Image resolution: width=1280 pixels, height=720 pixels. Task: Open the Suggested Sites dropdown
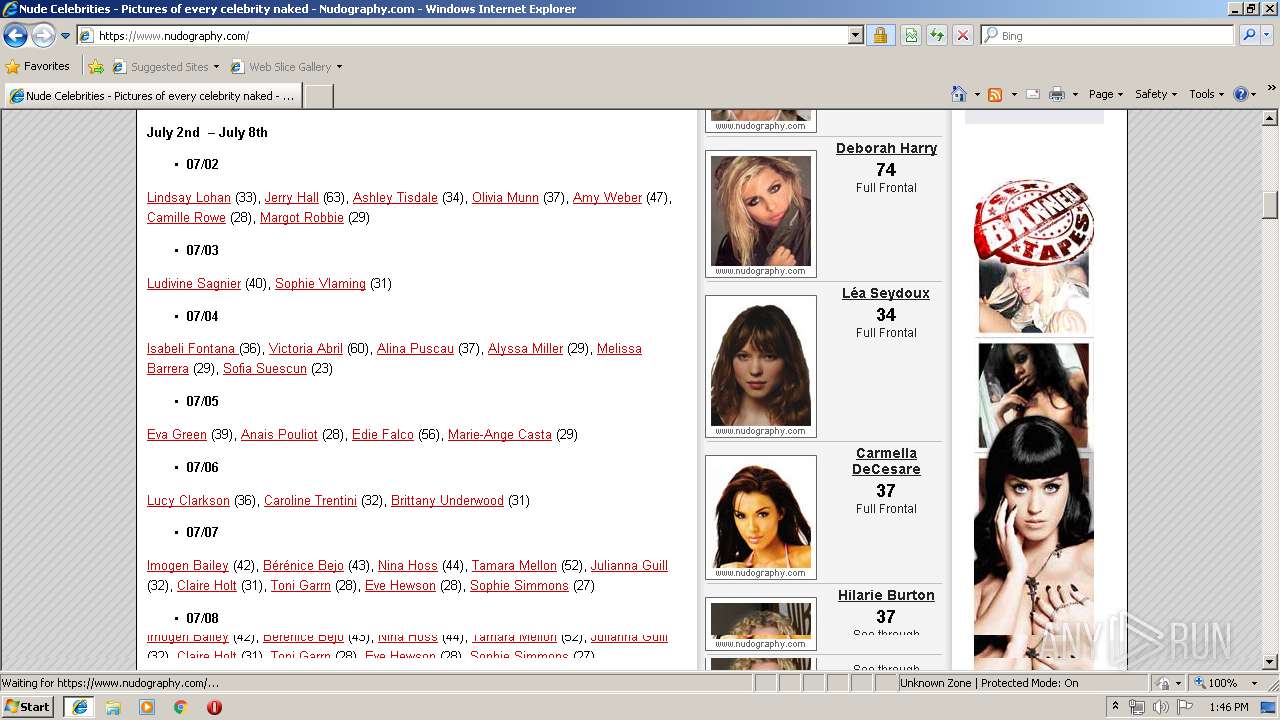pos(166,67)
